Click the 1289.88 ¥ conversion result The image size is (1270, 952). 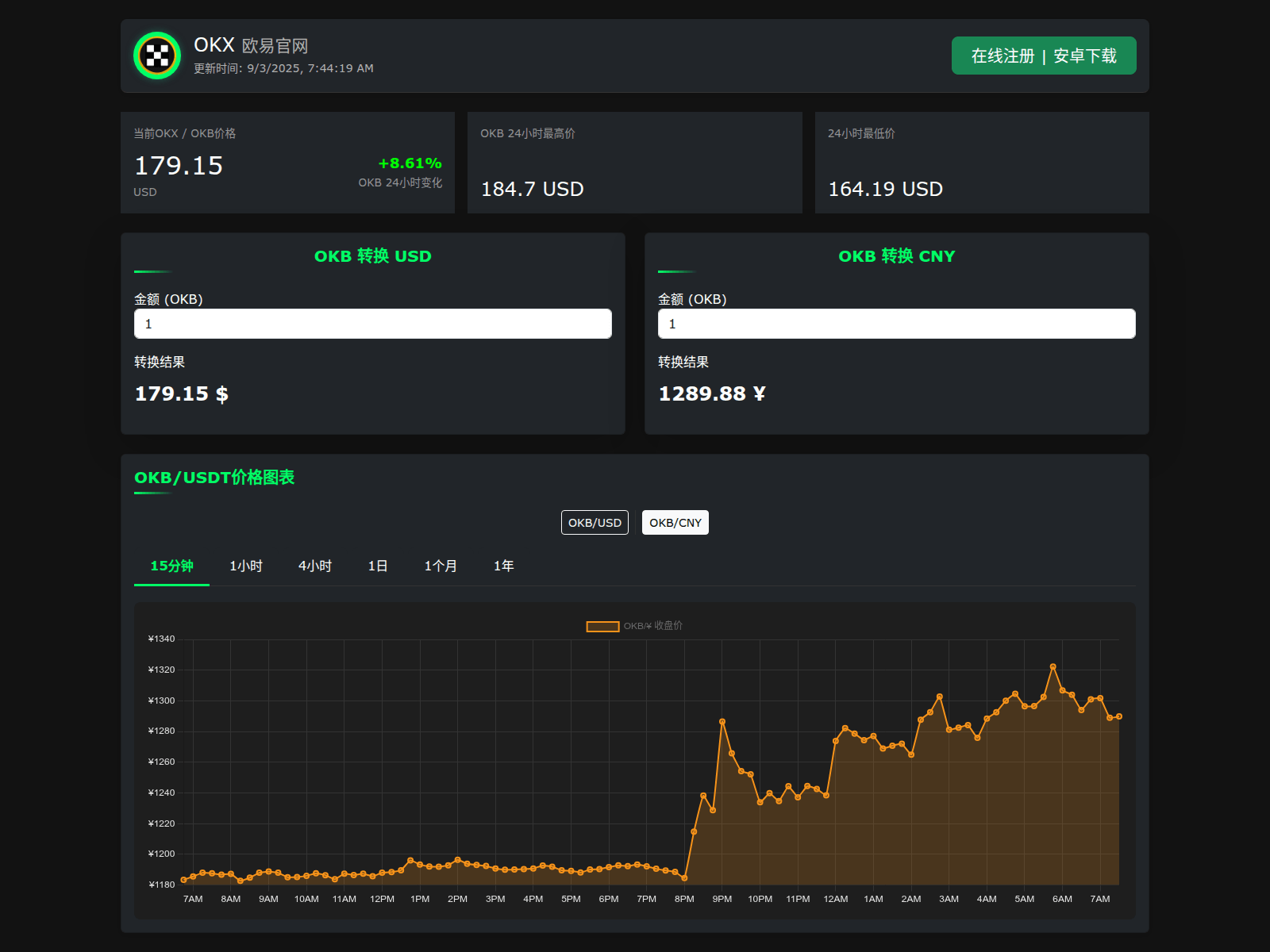click(x=712, y=393)
